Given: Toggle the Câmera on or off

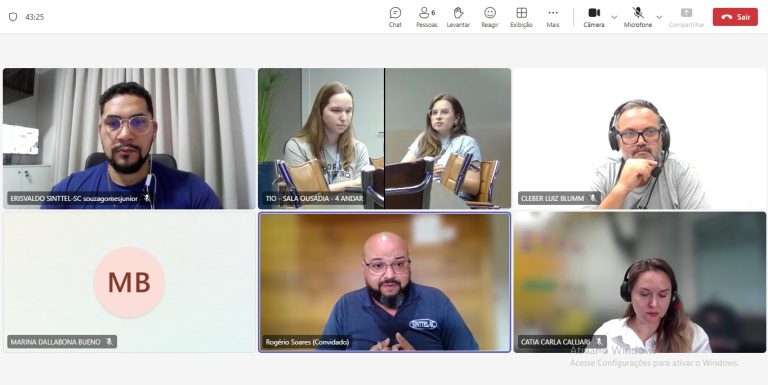Looking at the screenshot, I should click(594, 17).
